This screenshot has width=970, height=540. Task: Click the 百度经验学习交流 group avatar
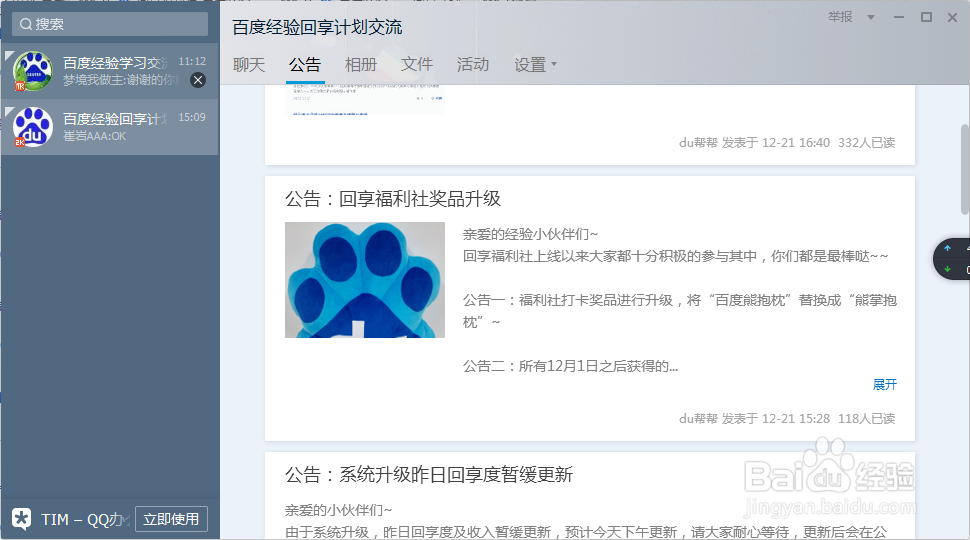(x=33, y=71)
